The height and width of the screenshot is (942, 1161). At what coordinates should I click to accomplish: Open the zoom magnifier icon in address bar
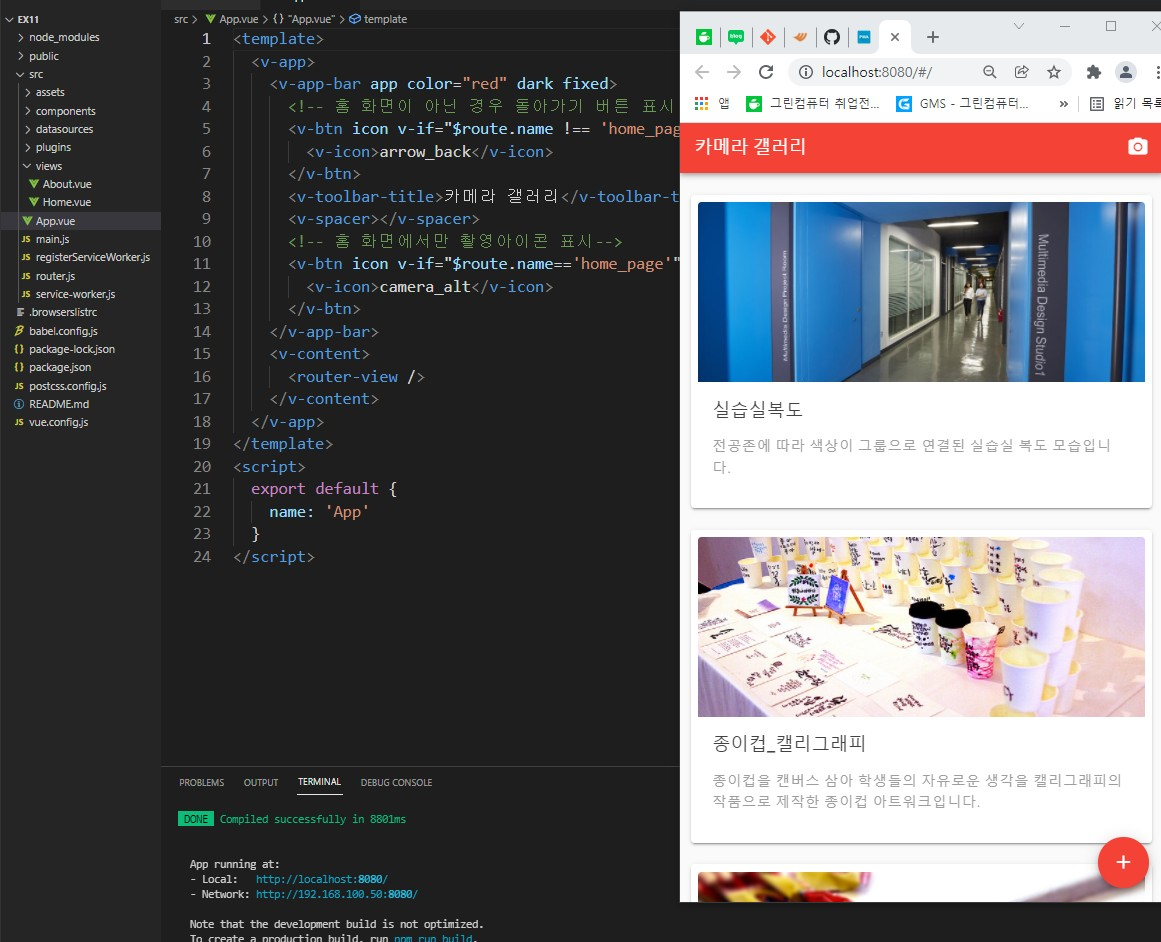tap(989, 72)
